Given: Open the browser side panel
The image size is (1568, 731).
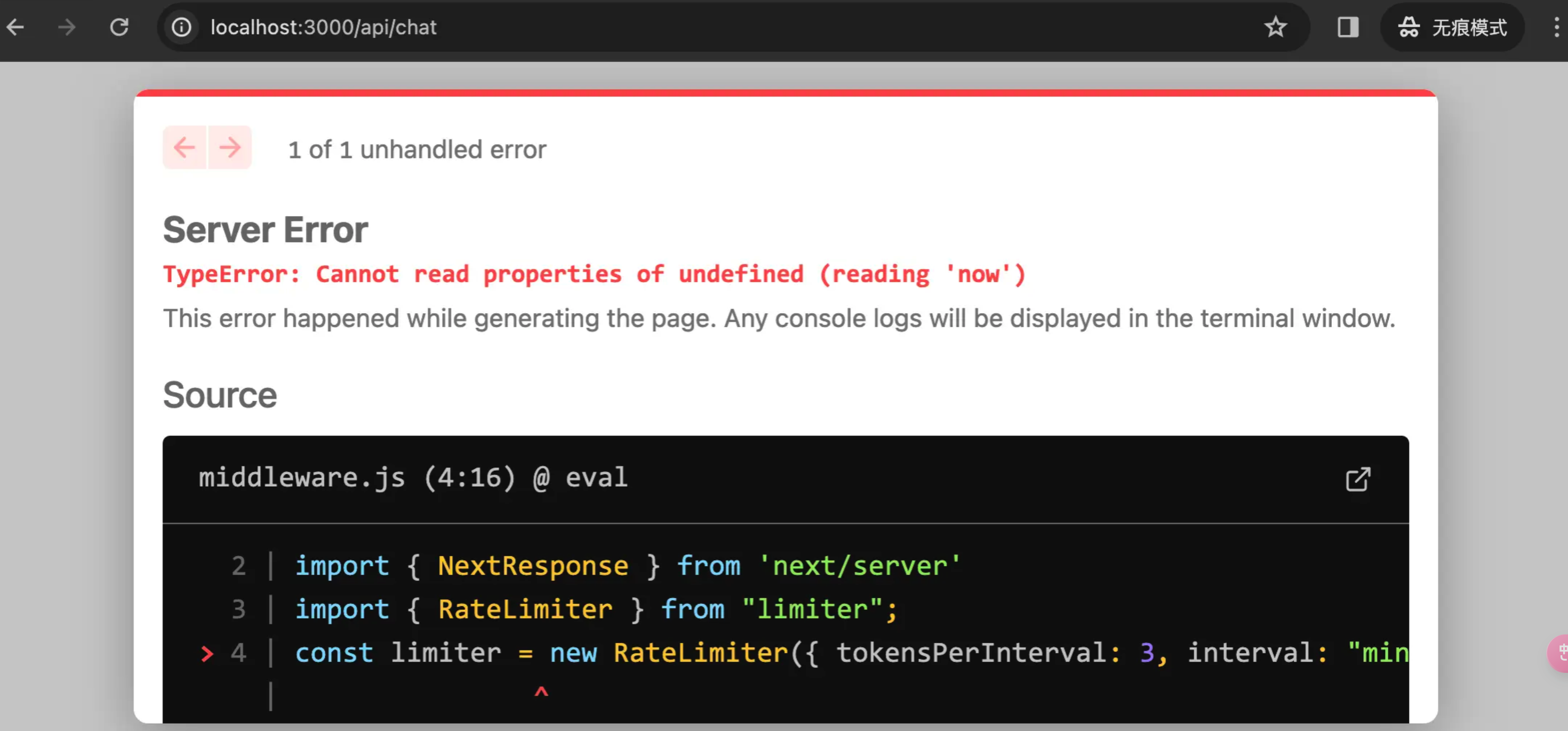Looking at the screenshot, I should [x=1347, y=27].
